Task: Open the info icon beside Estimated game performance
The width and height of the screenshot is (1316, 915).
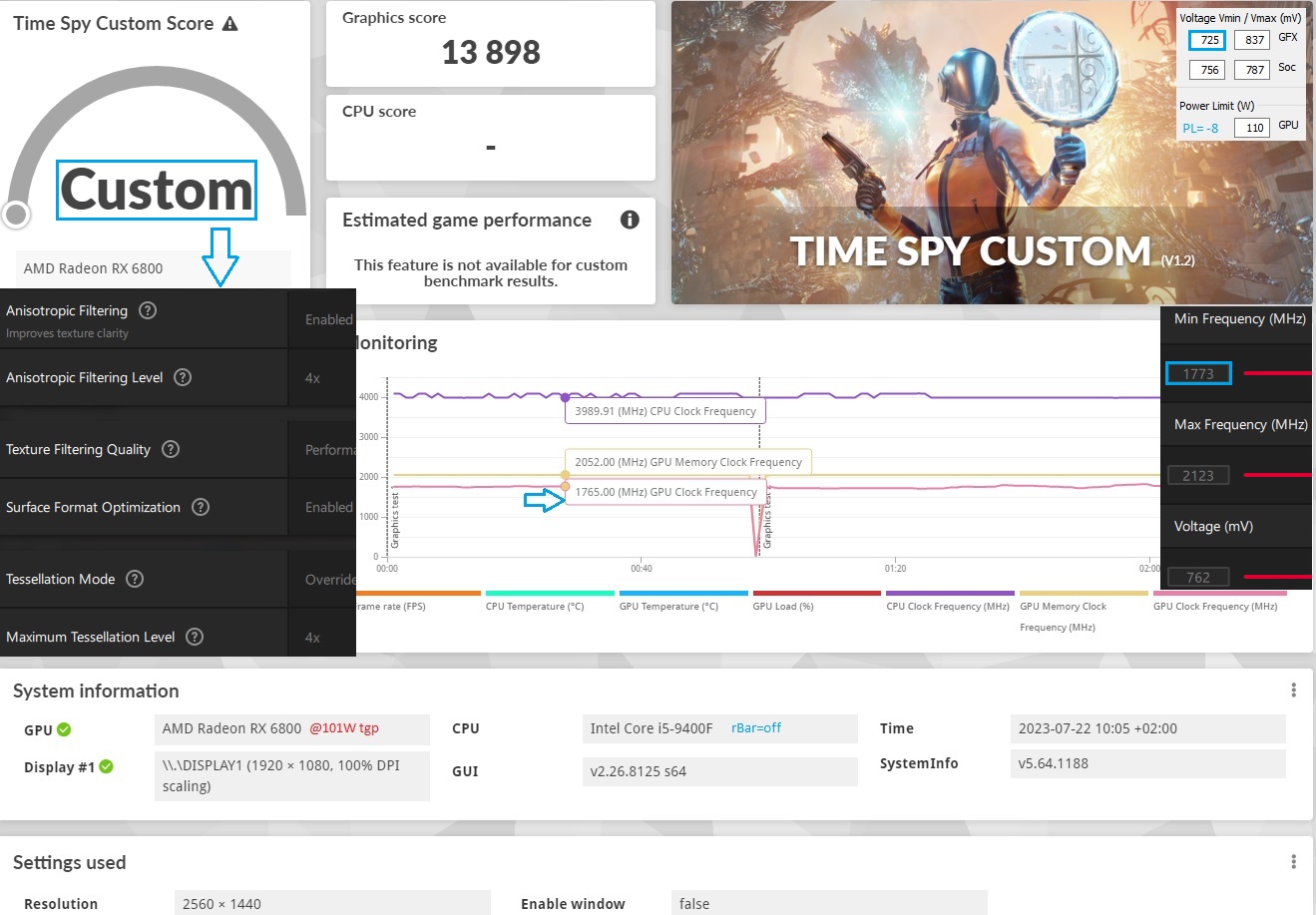Action: click(x=630, y=220)
